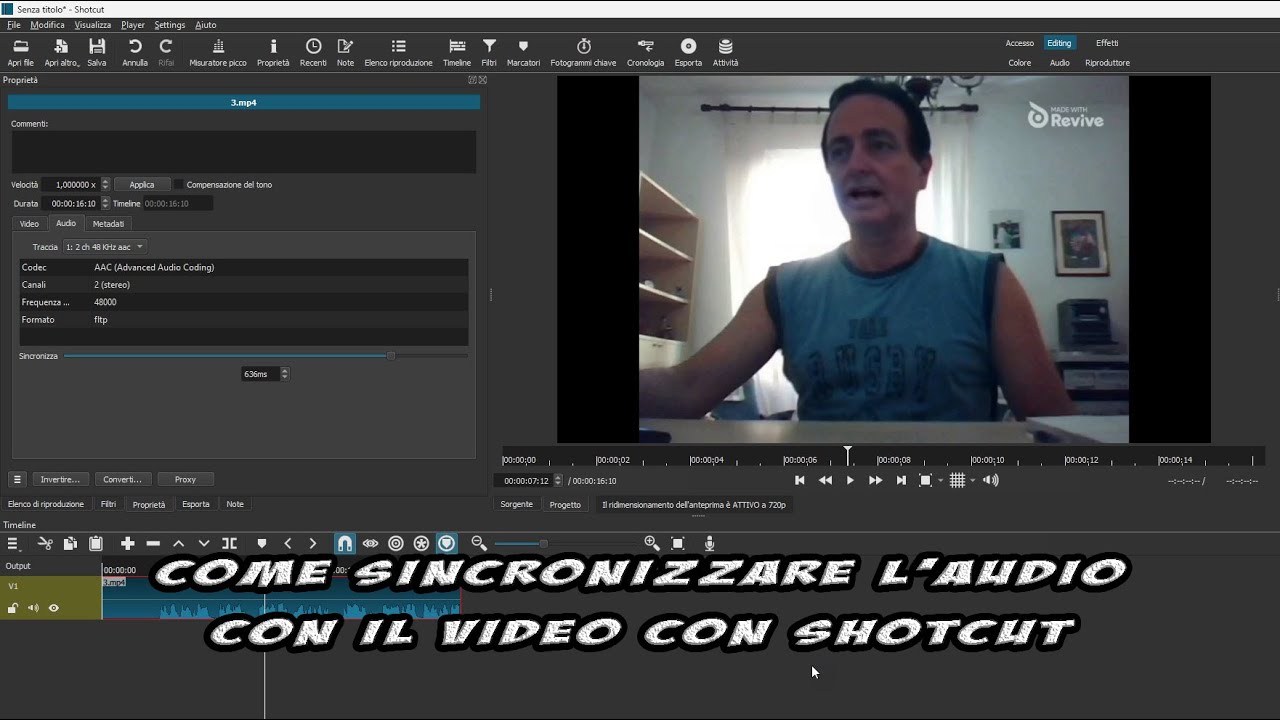The width and height of the screenshot is (1280, 720).
Task: Undo with the Annulla icon
Action: 135,53
